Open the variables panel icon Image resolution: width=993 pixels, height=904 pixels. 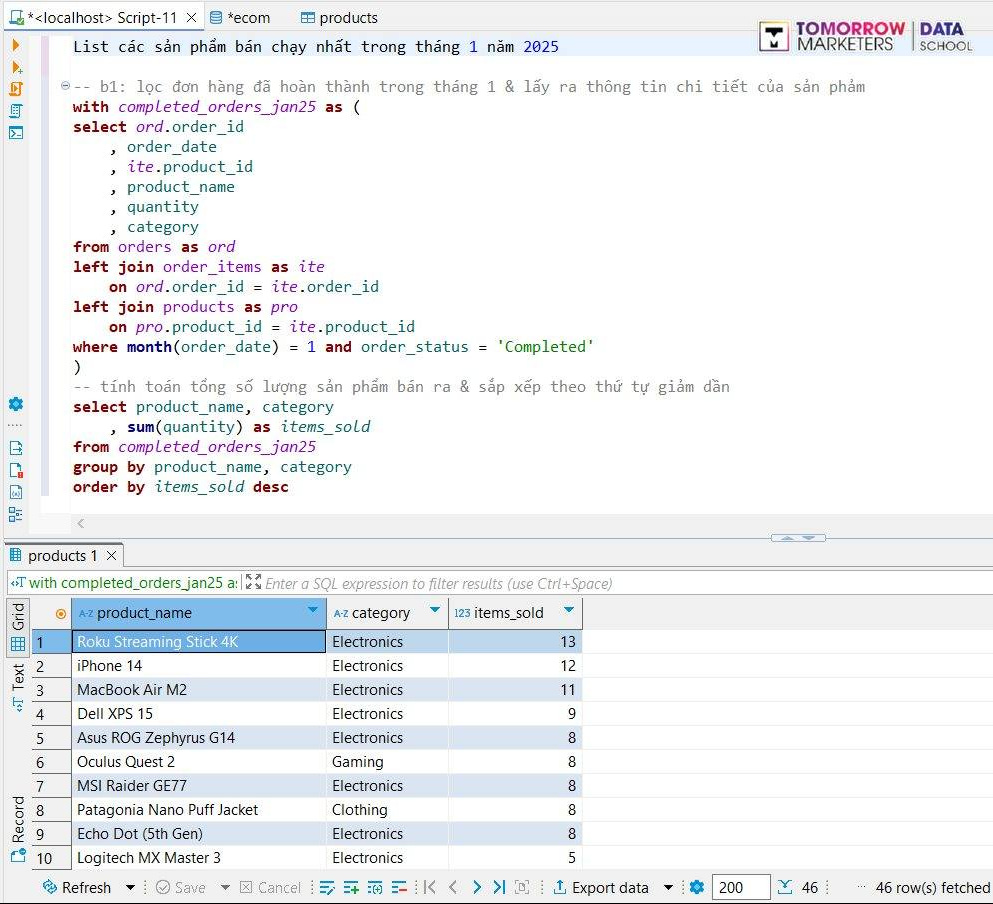pos(16,492)
